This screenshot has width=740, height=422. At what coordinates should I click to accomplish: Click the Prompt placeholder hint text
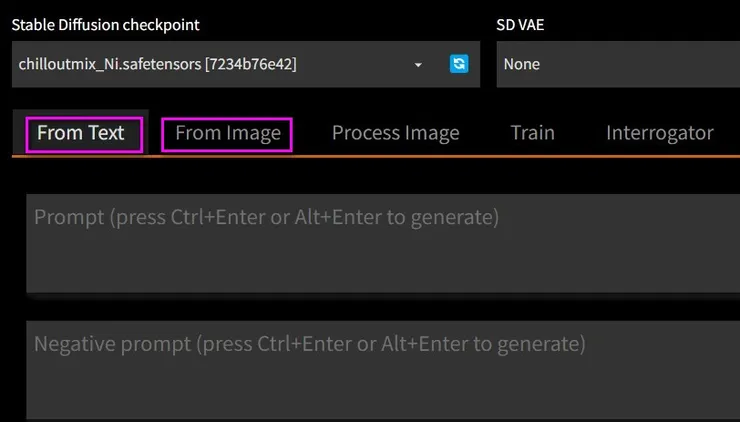coord(266,216)
